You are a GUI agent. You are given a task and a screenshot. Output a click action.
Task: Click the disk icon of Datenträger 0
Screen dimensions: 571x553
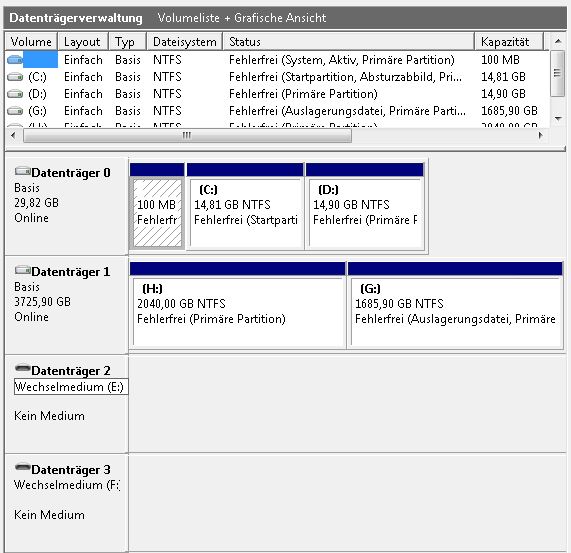22,171
